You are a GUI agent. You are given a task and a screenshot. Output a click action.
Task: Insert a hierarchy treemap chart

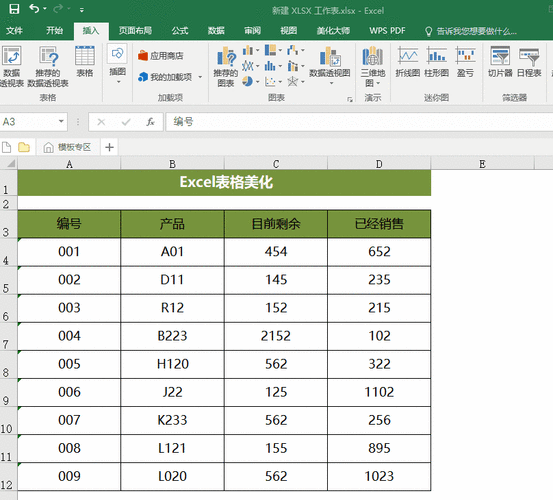pos(271,50)
